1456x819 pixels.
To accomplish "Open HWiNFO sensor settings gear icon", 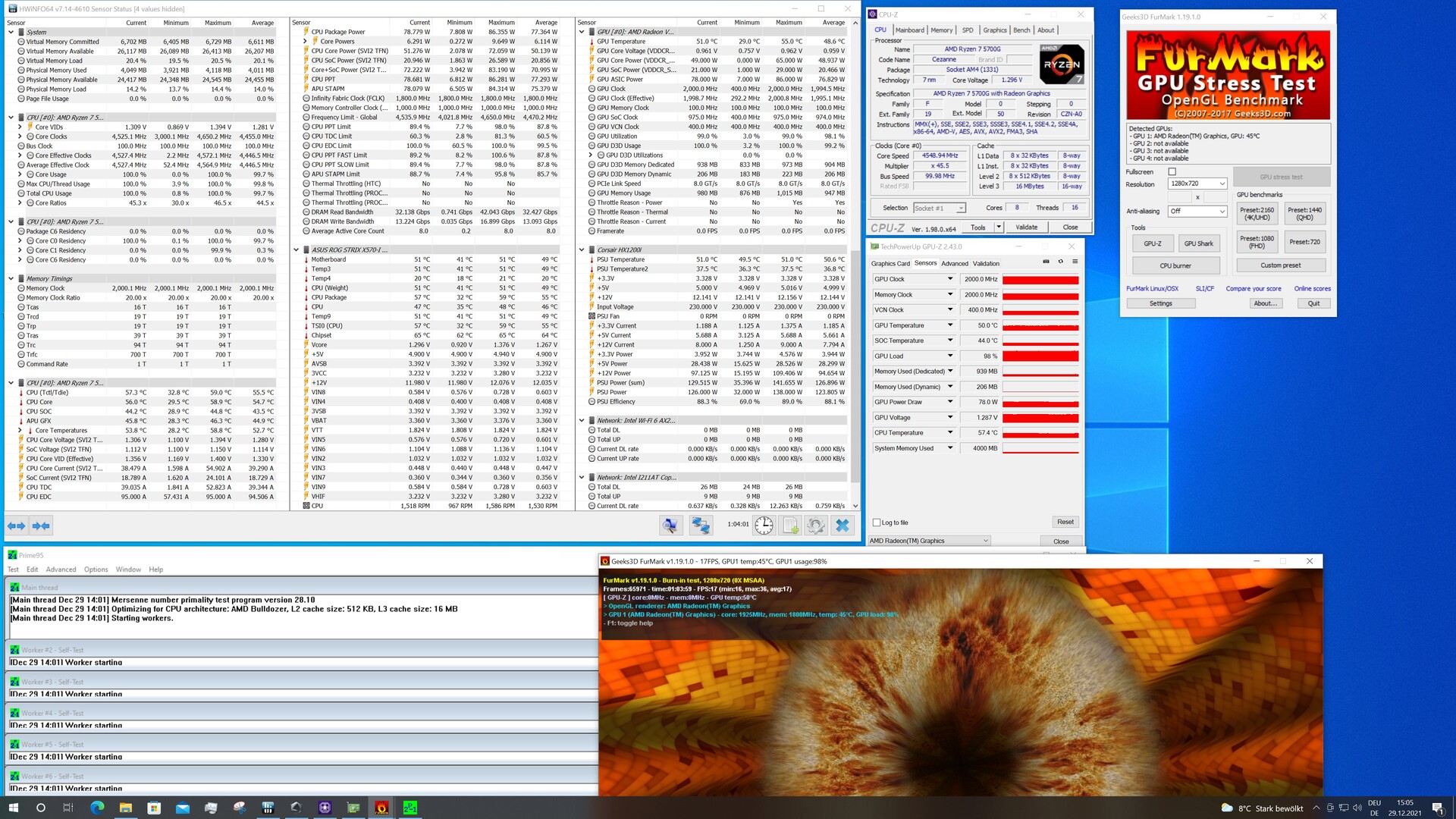I will click(816, 525).
